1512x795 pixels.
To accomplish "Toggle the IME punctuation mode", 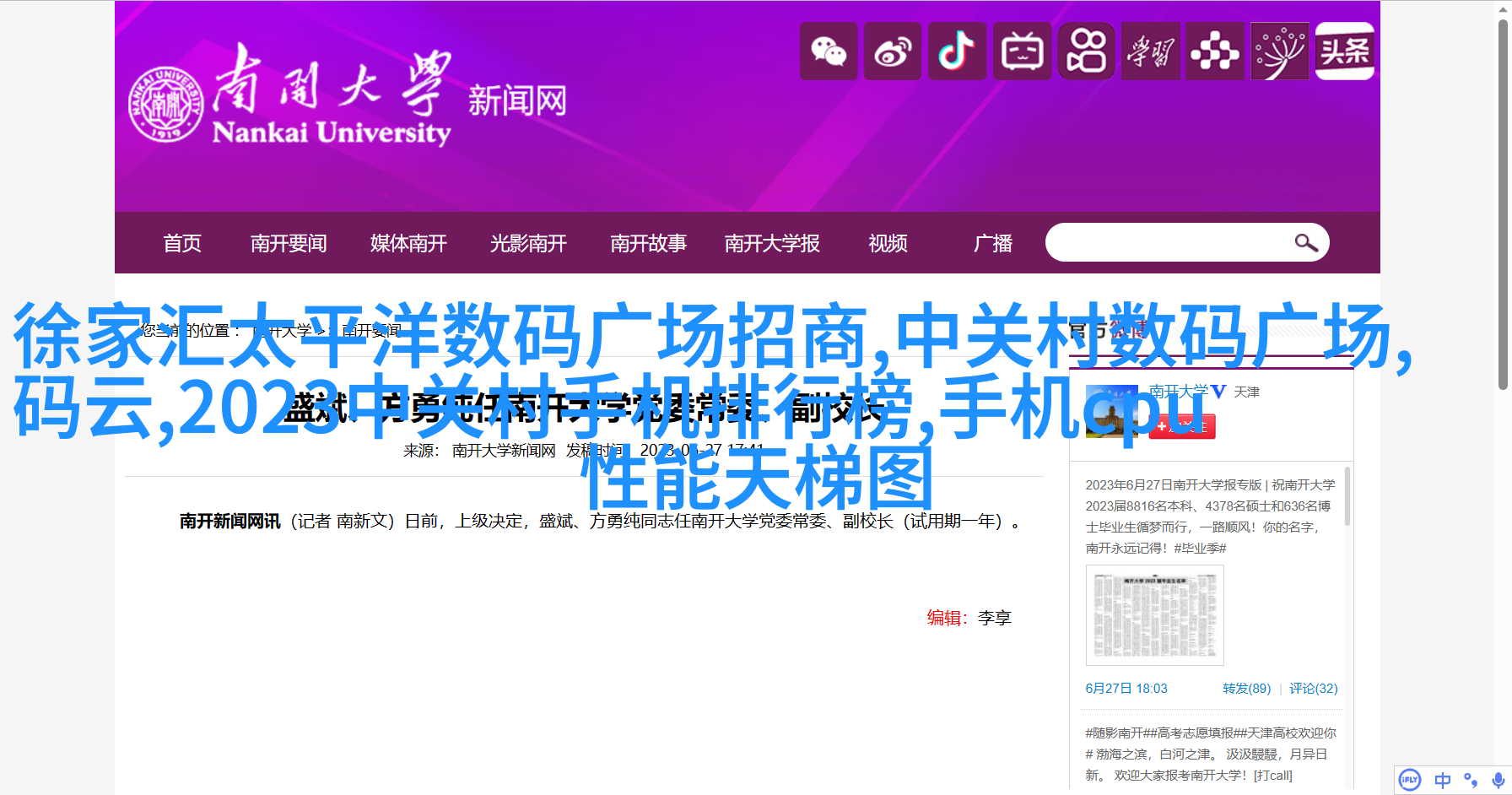I will tap(1471, 780).
